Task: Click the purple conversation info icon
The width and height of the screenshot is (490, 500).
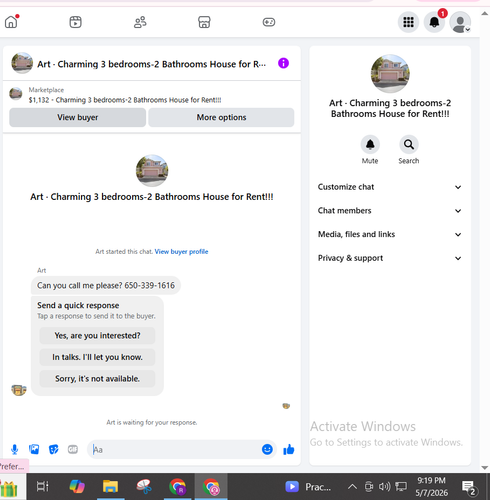Action: pos(283,63)
